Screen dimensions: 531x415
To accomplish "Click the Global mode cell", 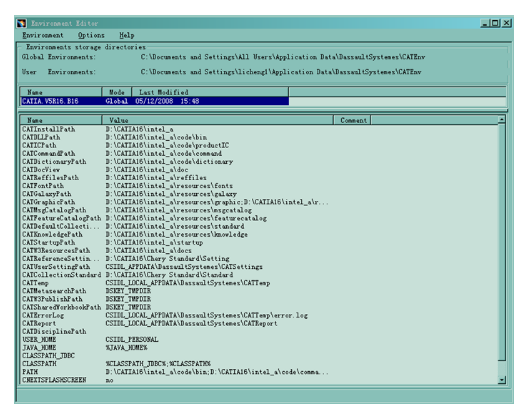I will [116, 101].
